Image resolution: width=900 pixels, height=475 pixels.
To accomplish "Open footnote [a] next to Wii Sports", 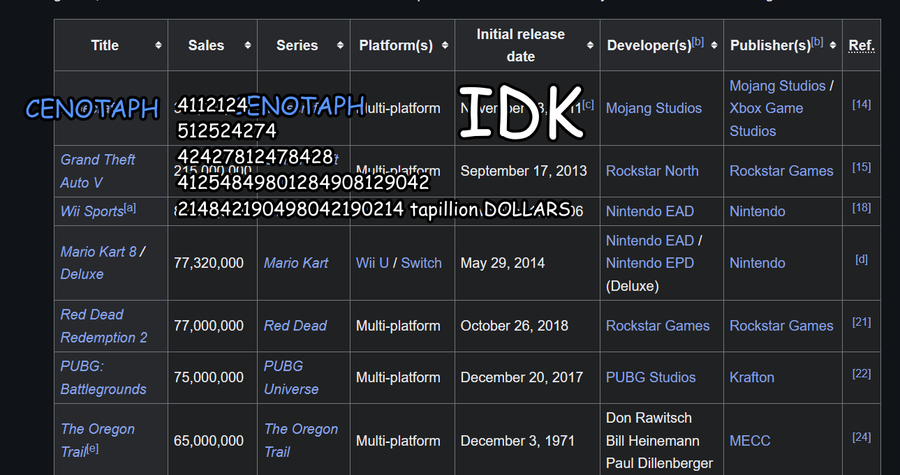I will 130,208.
